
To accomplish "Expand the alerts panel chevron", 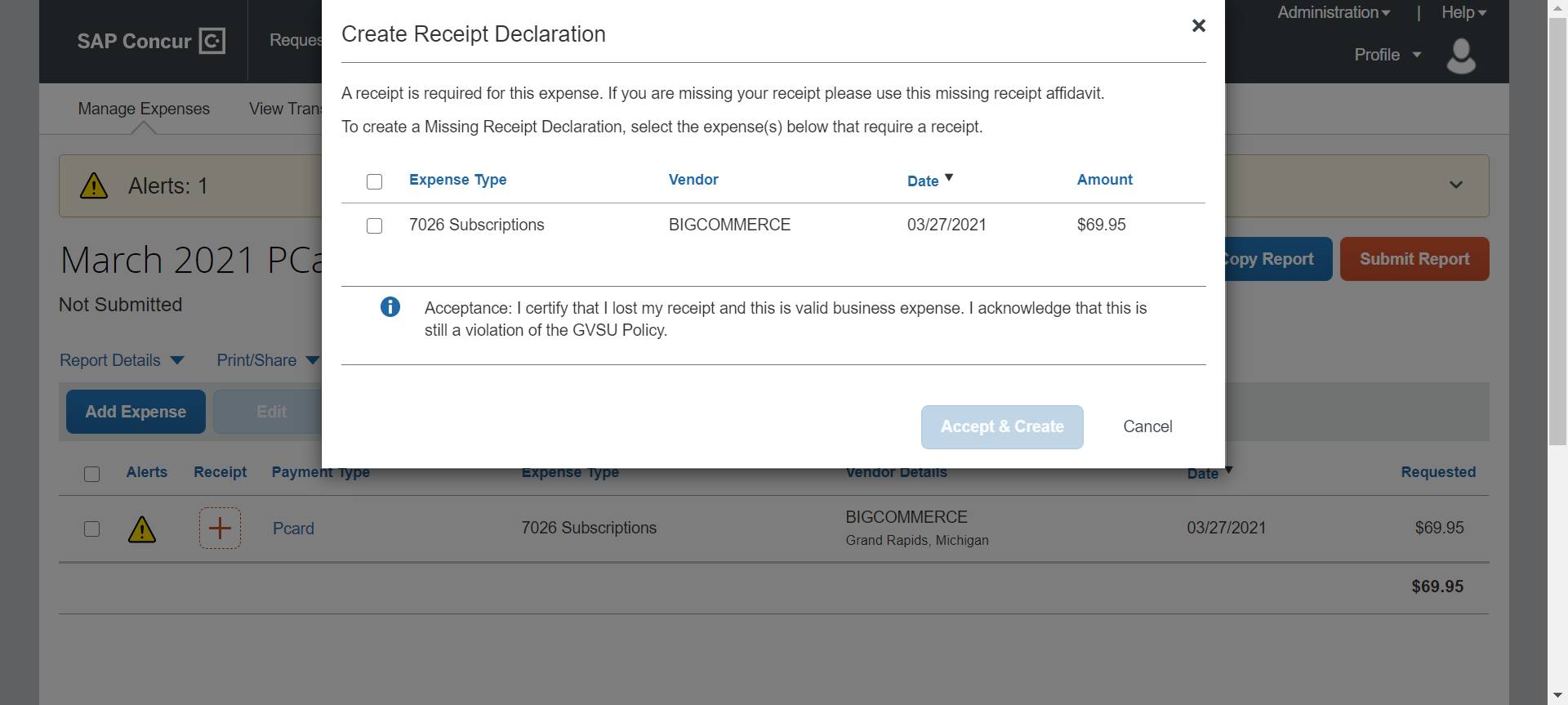I will [x=1455, y=185].
